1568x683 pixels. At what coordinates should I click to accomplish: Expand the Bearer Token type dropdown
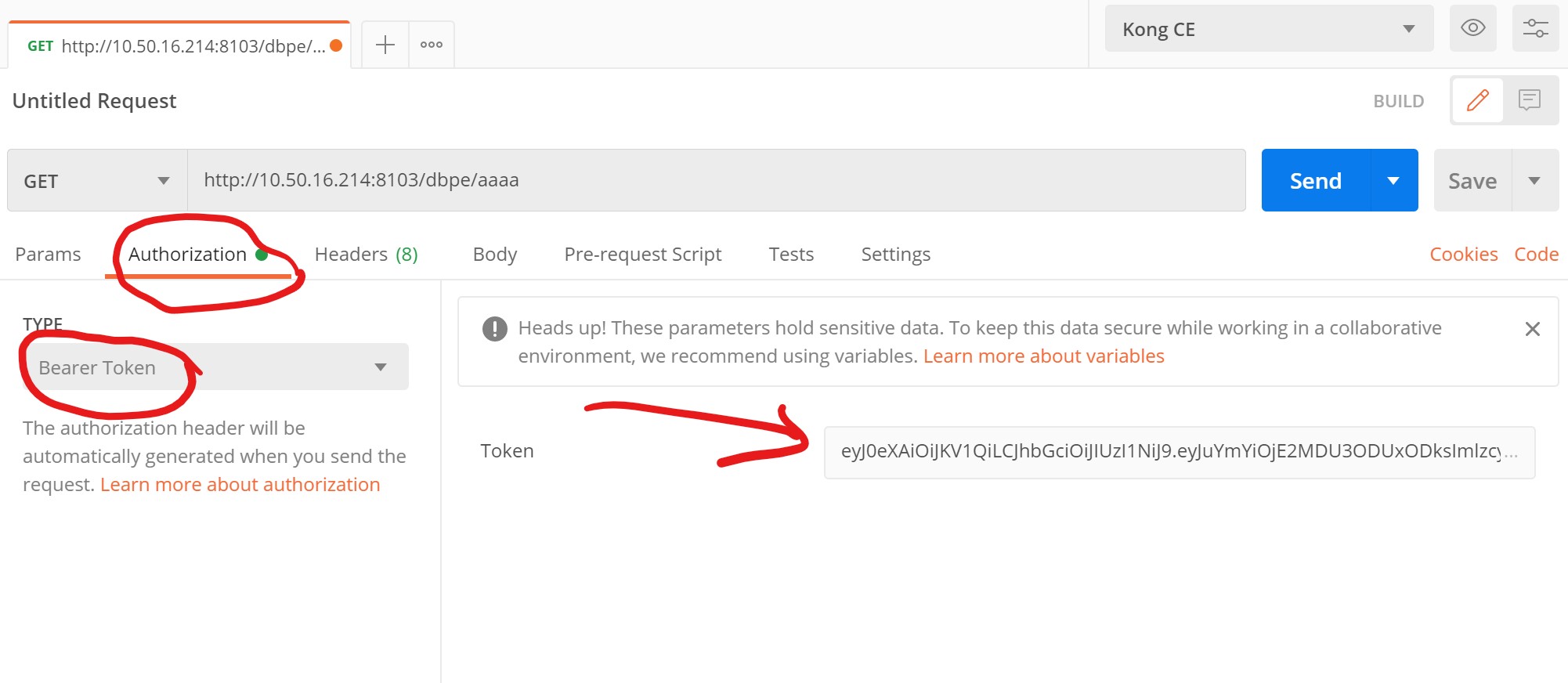pos(213,367)
